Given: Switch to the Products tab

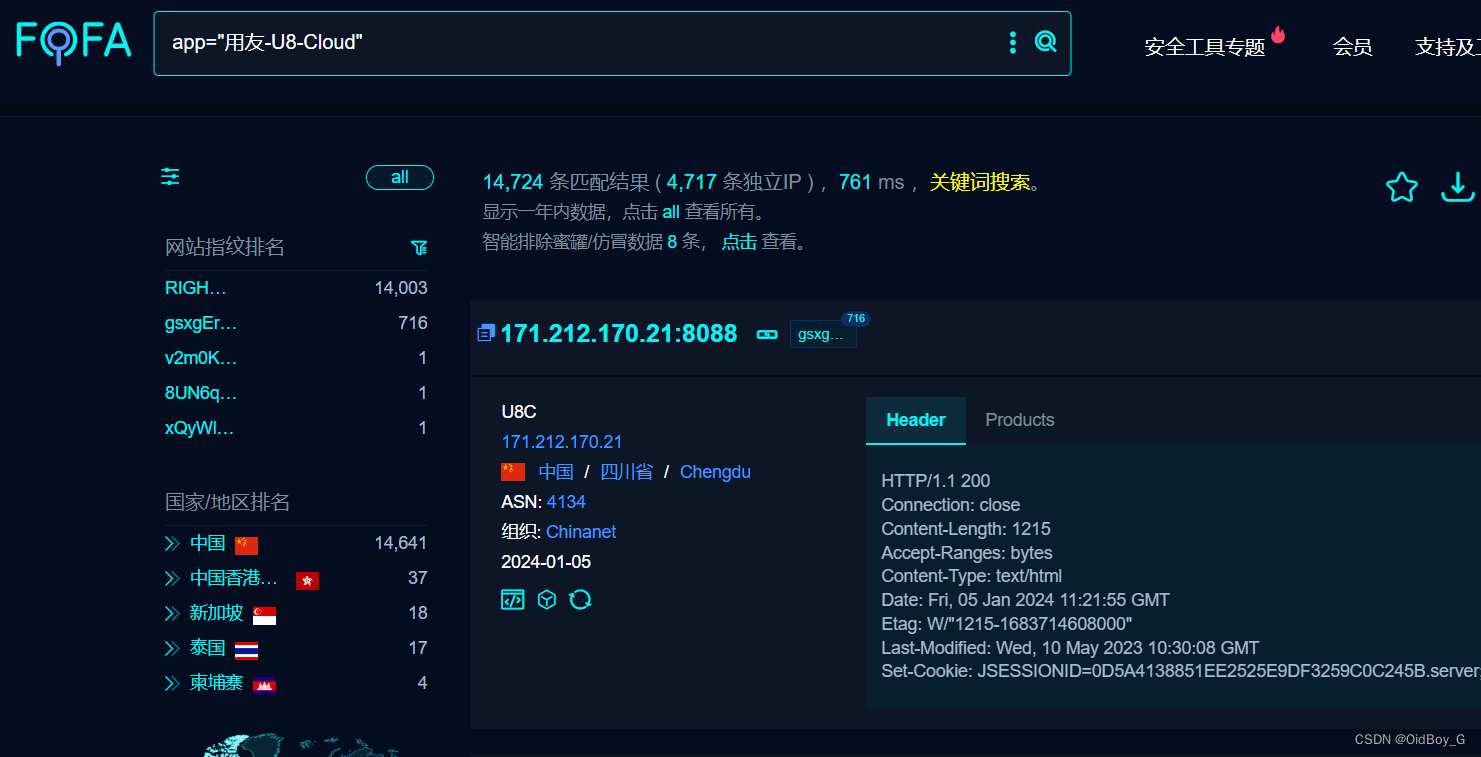Looking at the screenshot, I should pos(1020,420).
